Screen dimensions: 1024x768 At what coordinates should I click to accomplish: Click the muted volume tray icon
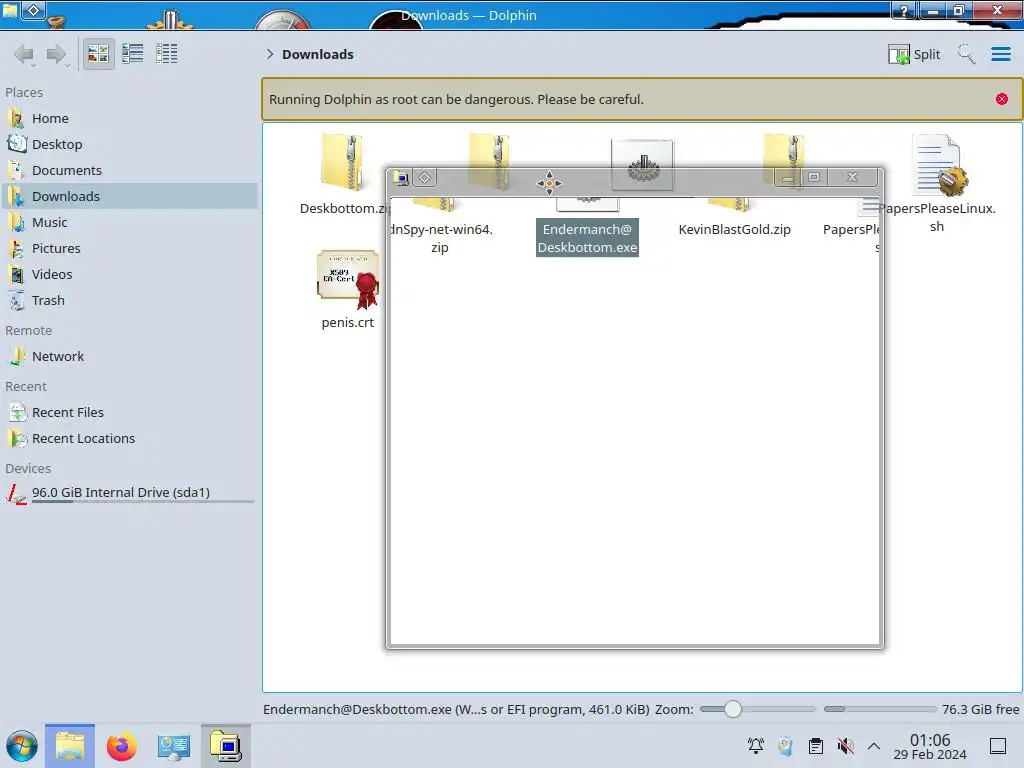click(x=846, y=746)
